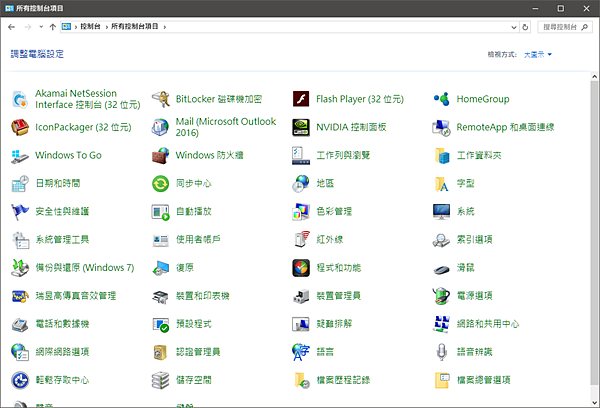Open the 認證管理員 safe icon

coord(160,352)
